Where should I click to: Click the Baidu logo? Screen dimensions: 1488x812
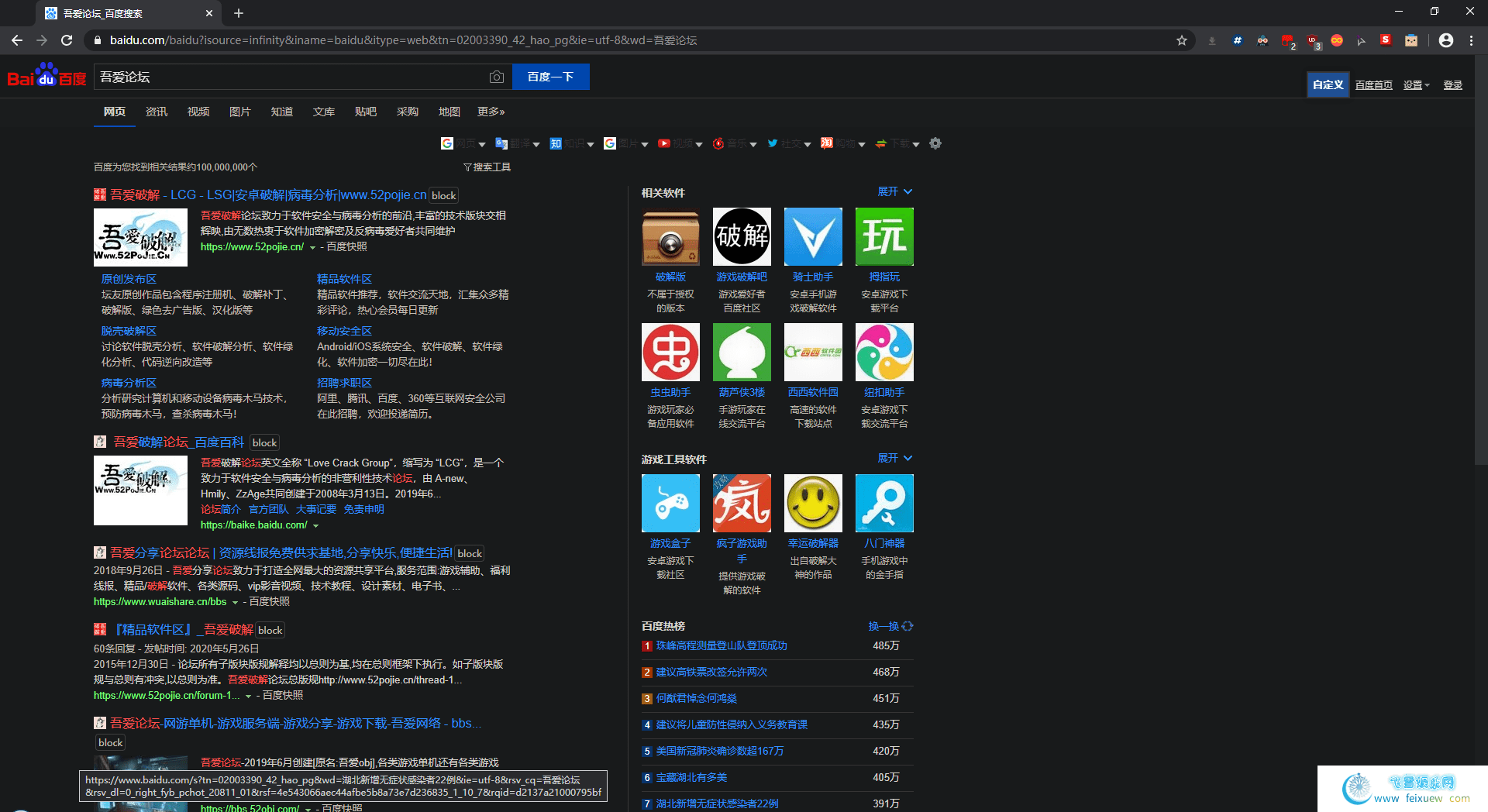point(46,76)
